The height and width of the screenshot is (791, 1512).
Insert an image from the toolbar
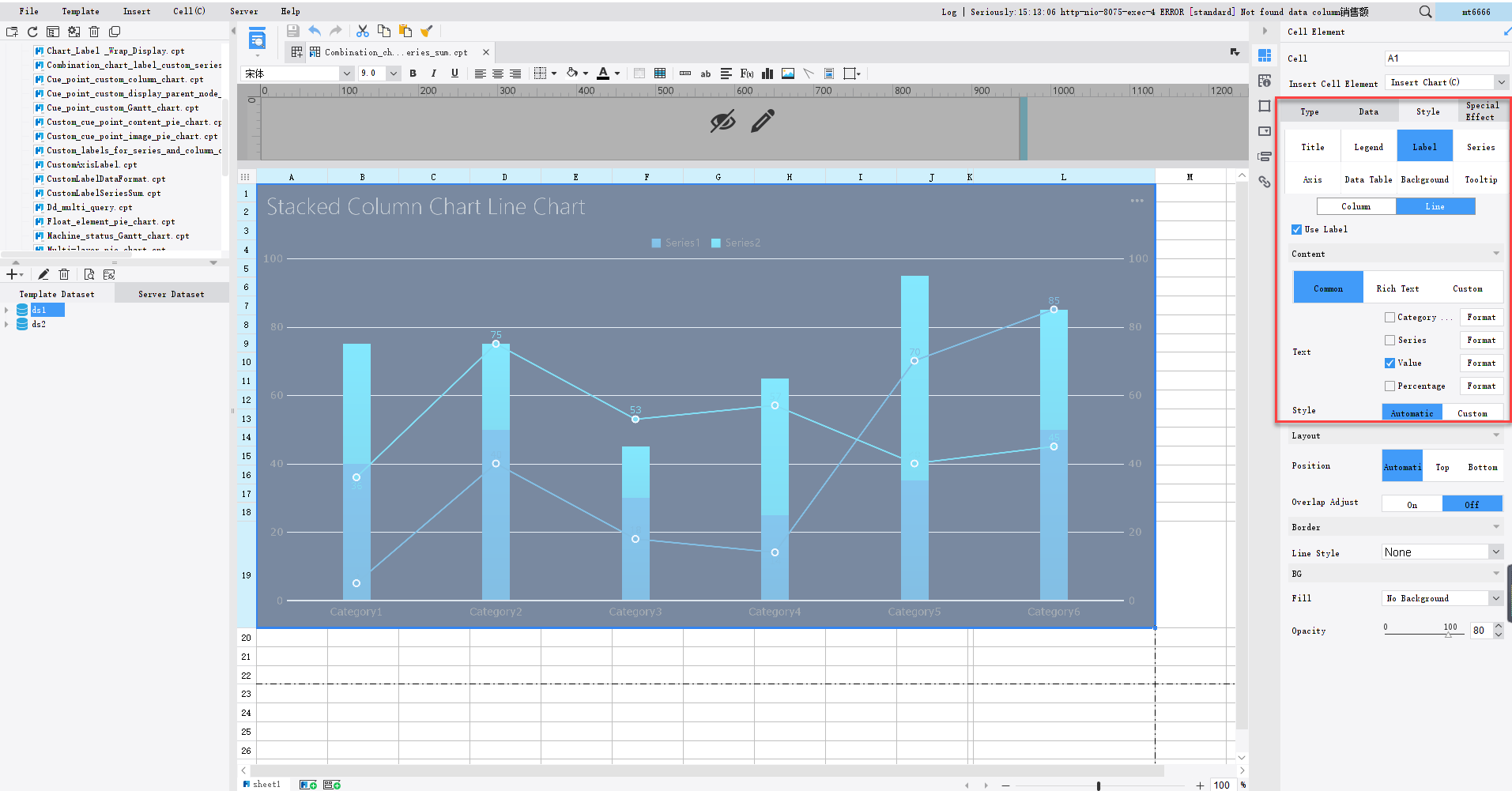click(787, 73)
